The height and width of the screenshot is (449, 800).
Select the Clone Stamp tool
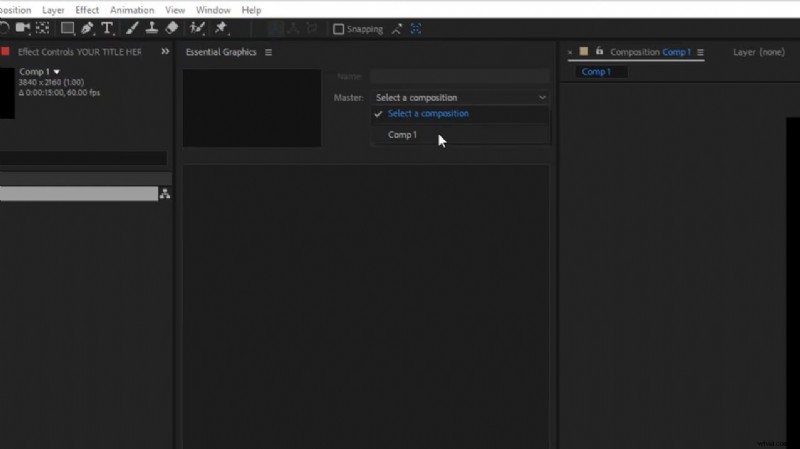152,29
